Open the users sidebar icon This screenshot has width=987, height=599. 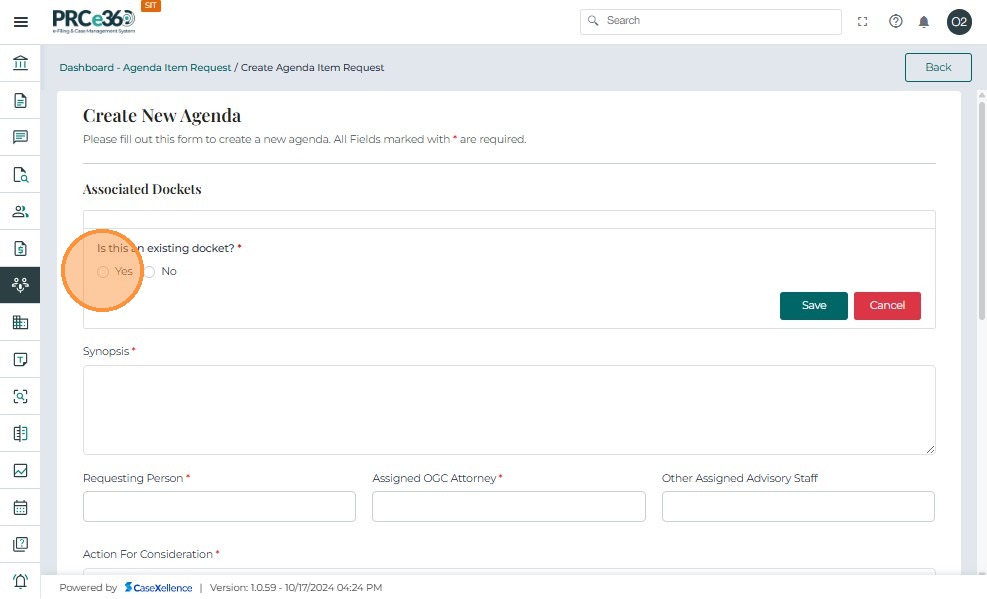[20, 211]
